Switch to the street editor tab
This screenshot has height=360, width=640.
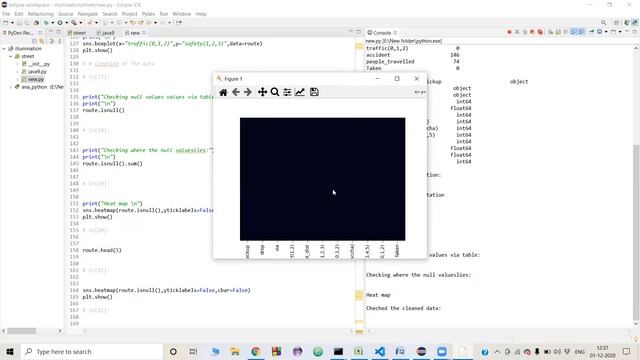point(77,33)
